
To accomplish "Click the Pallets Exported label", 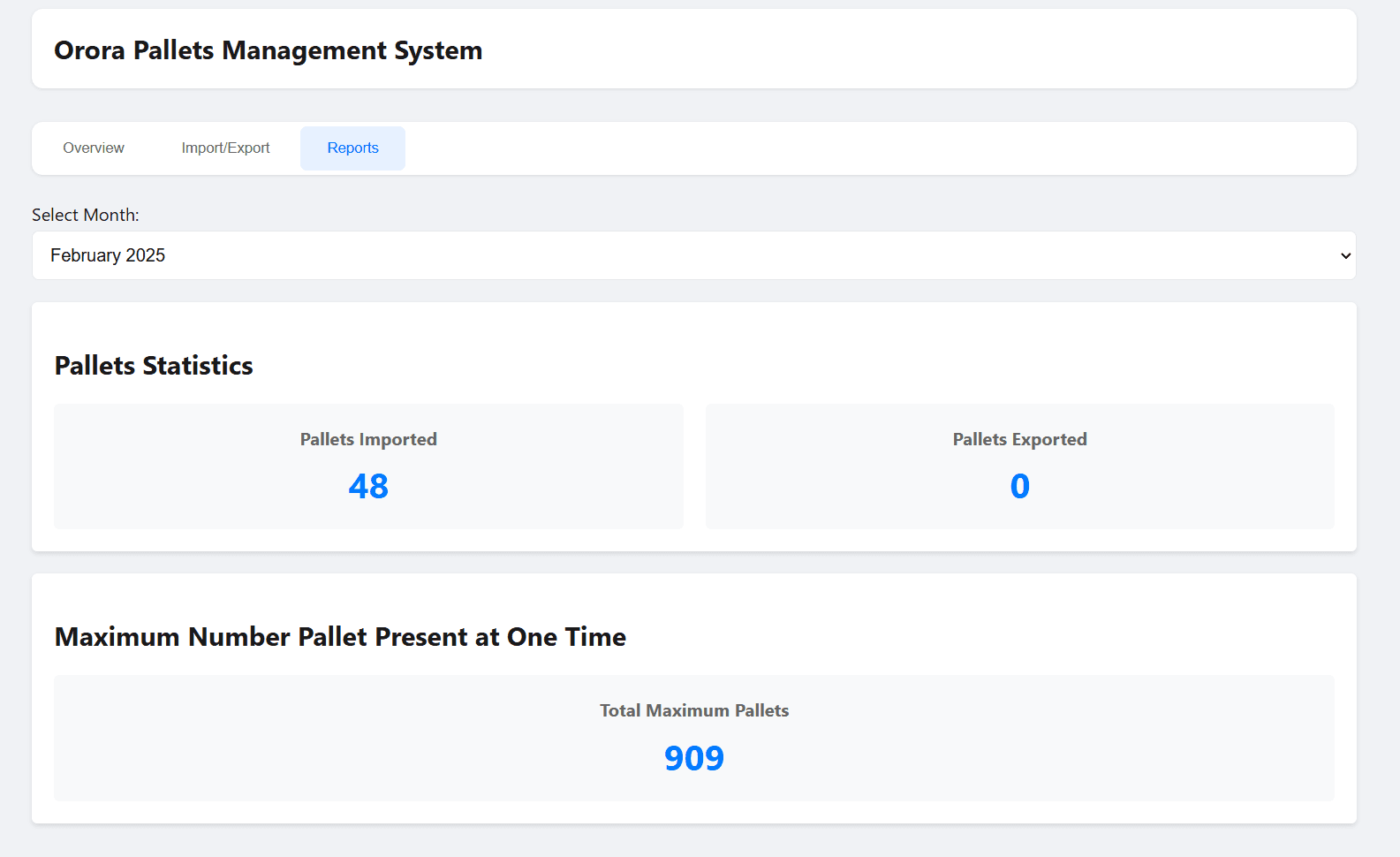I will (1019, 439).
